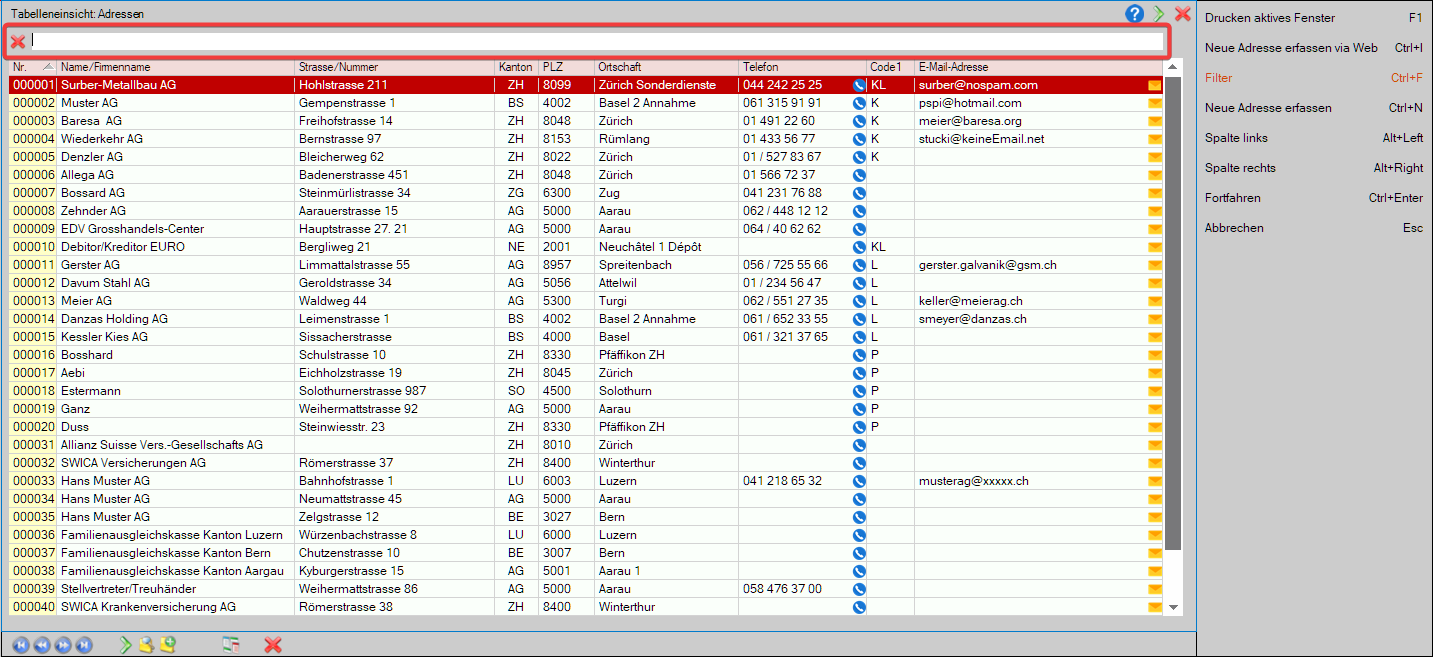The image size is (1433, 657).
Task: Click the folder search icon in bottom toolbar
Action: click(x=146, y=645)
